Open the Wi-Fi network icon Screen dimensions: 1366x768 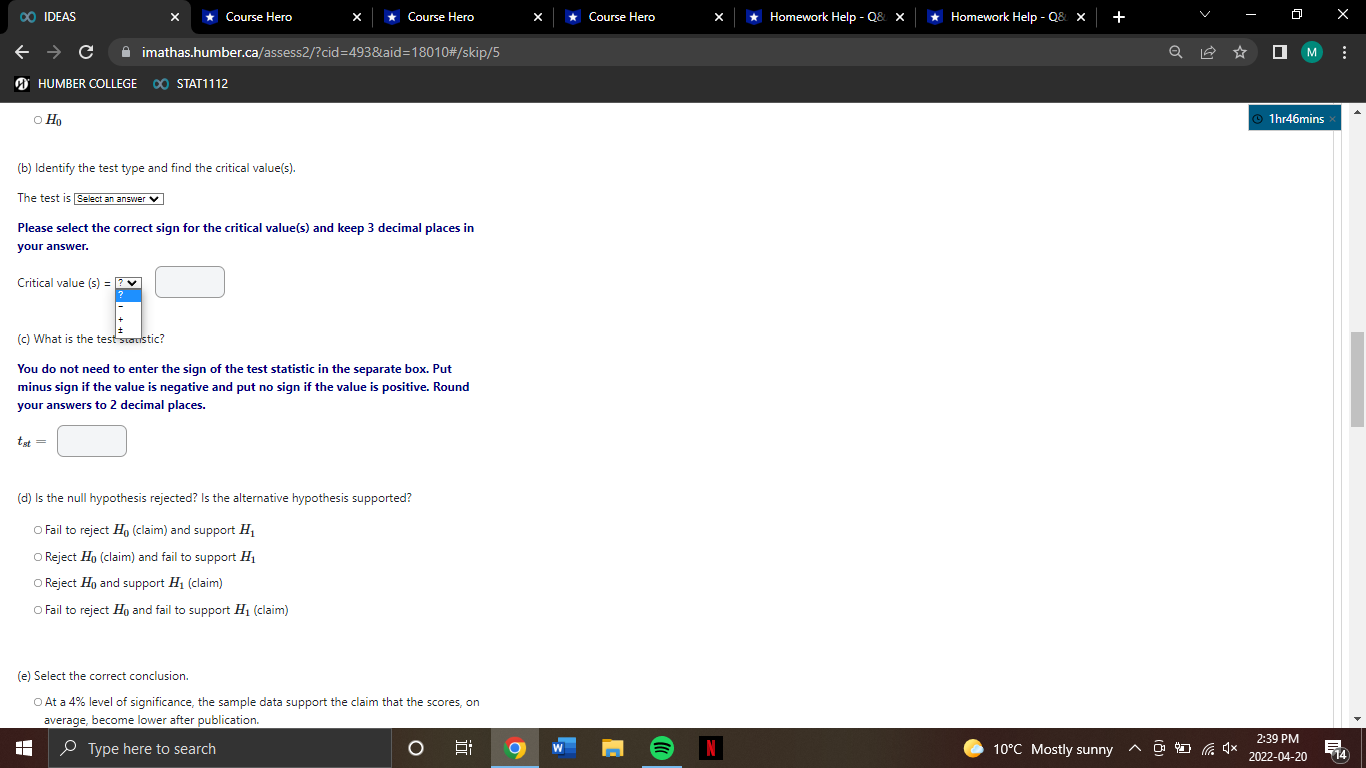(x=1206, y=749)
